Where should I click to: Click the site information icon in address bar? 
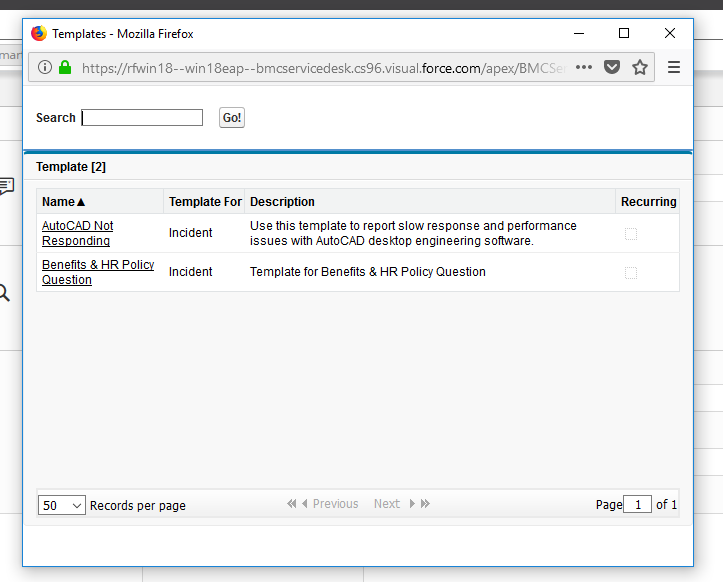(45, 68)
